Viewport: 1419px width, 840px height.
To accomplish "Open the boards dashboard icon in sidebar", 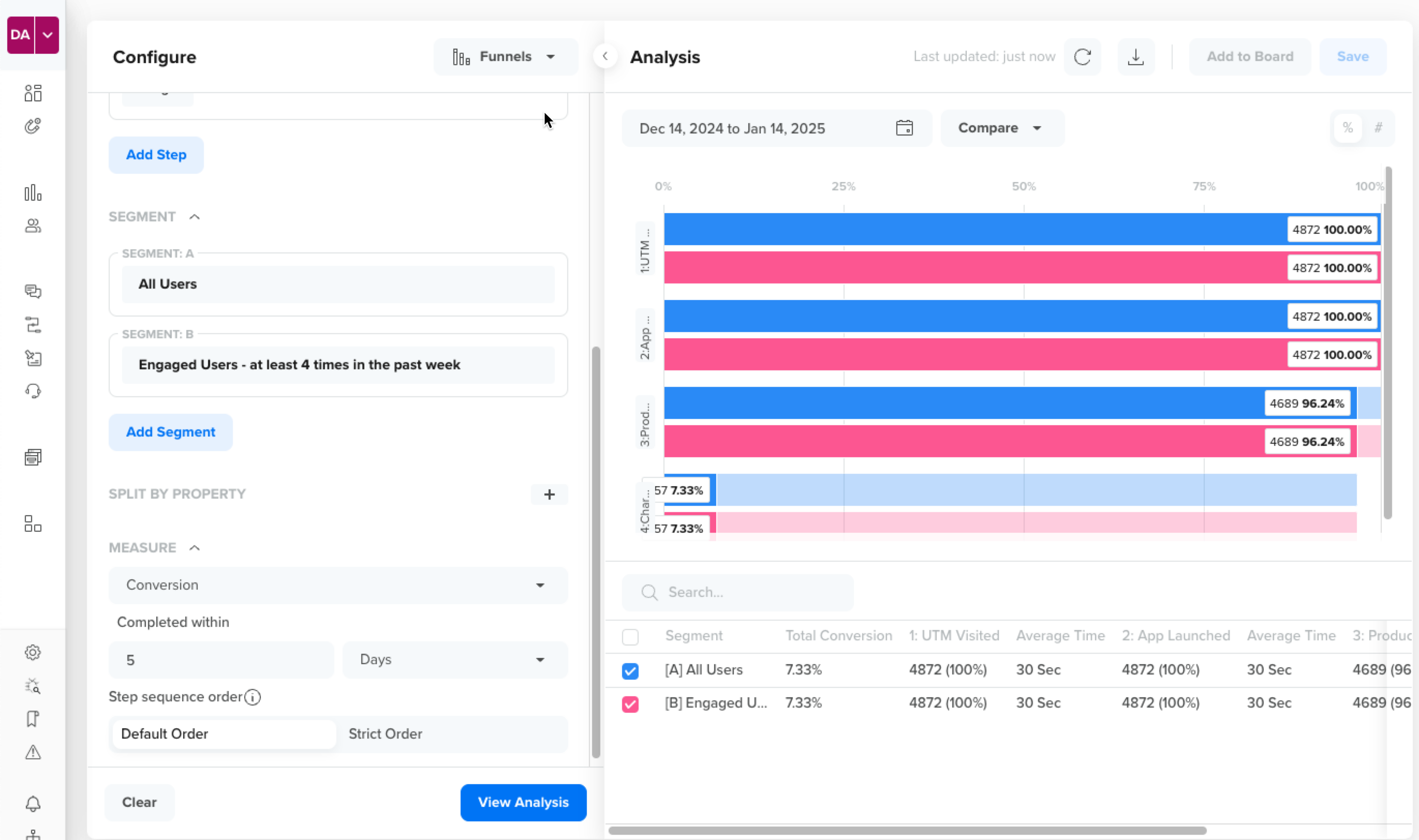I will tap(33, 93).
